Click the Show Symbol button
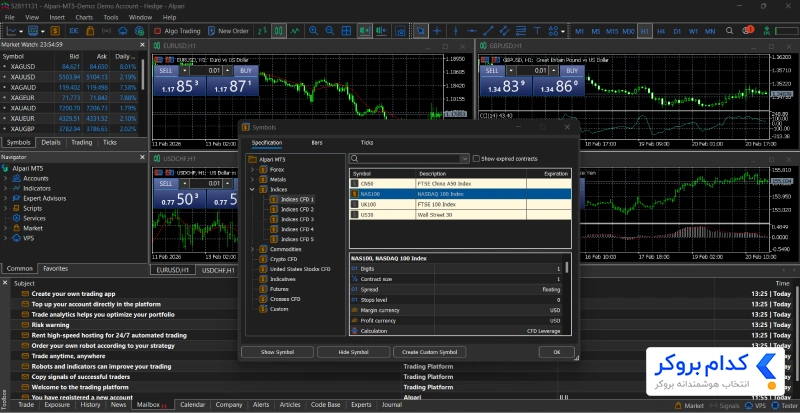 pos(277,352)
